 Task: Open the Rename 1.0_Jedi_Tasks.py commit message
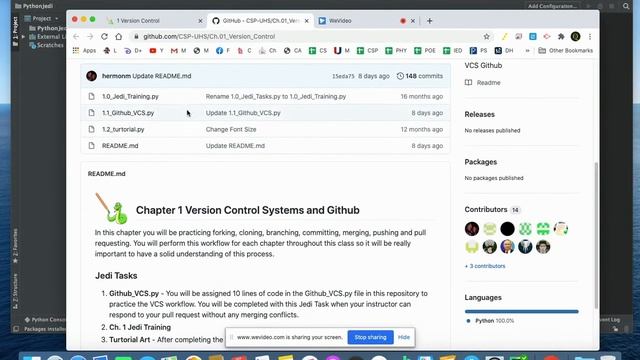click(x=276, y=97)
